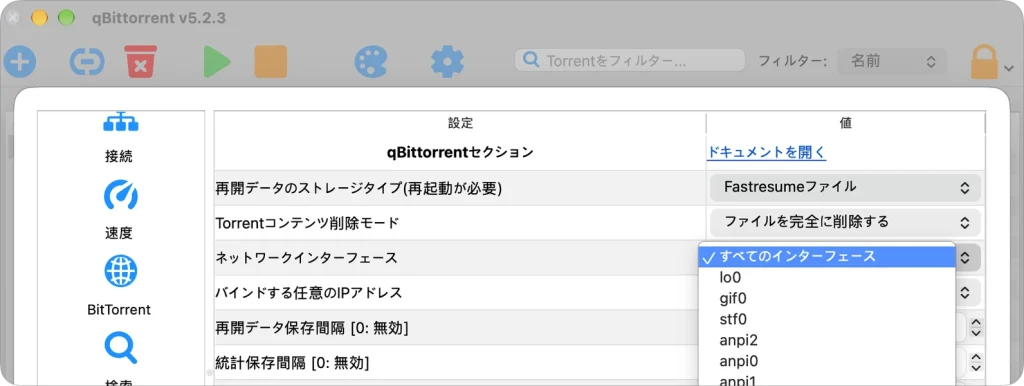The height and width of the screenshot is (386, 1024).
Task: Open the ファイルを完全に削除する dropdown
Action: (x=845, y=222)
